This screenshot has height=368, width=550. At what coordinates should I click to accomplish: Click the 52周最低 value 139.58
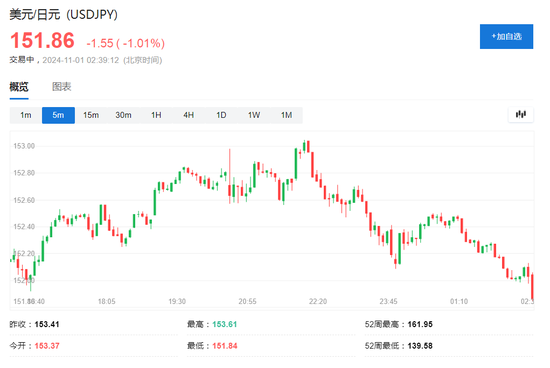pos(420,346)
